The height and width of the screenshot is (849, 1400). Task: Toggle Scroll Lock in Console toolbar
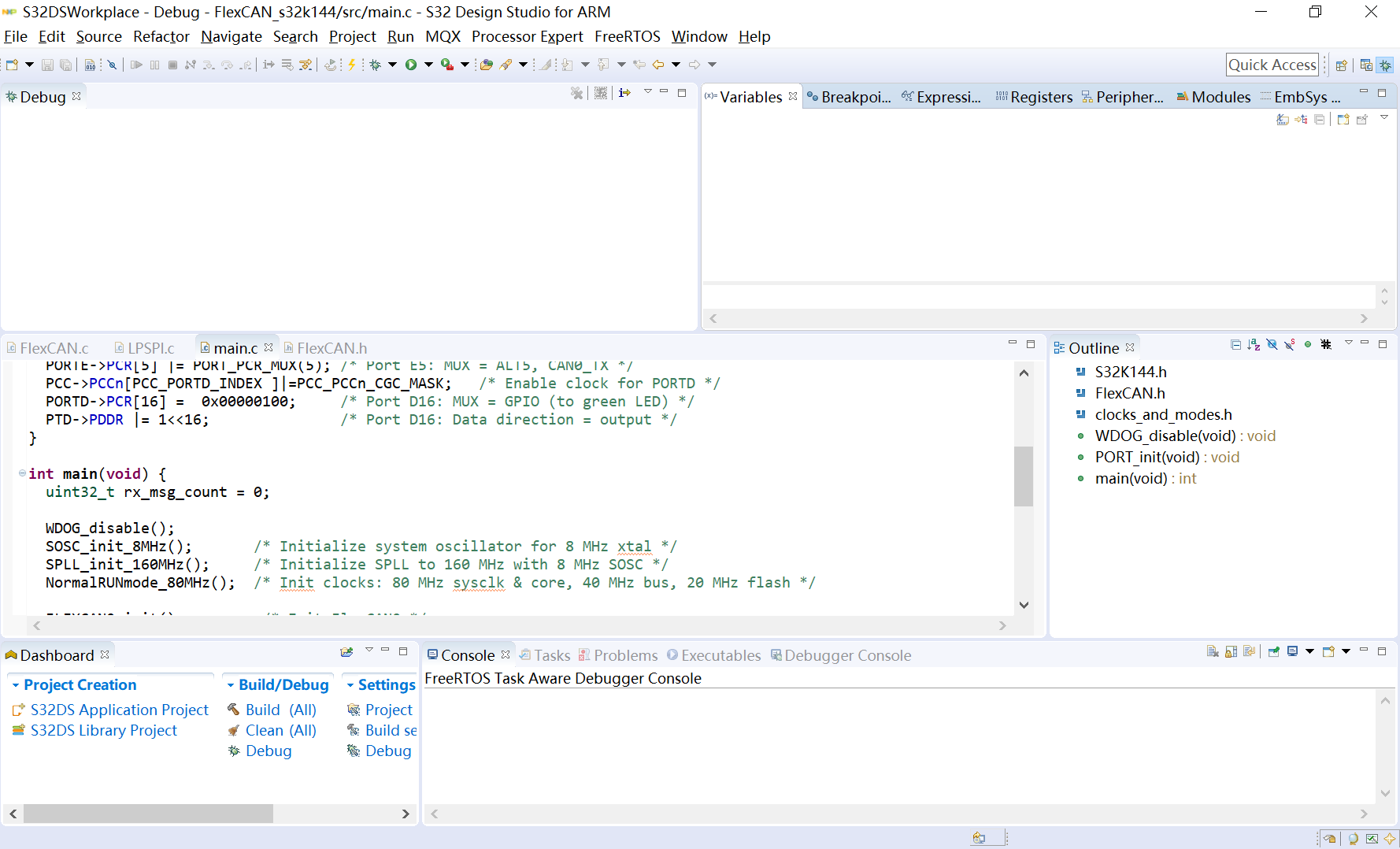[1231, 651]
